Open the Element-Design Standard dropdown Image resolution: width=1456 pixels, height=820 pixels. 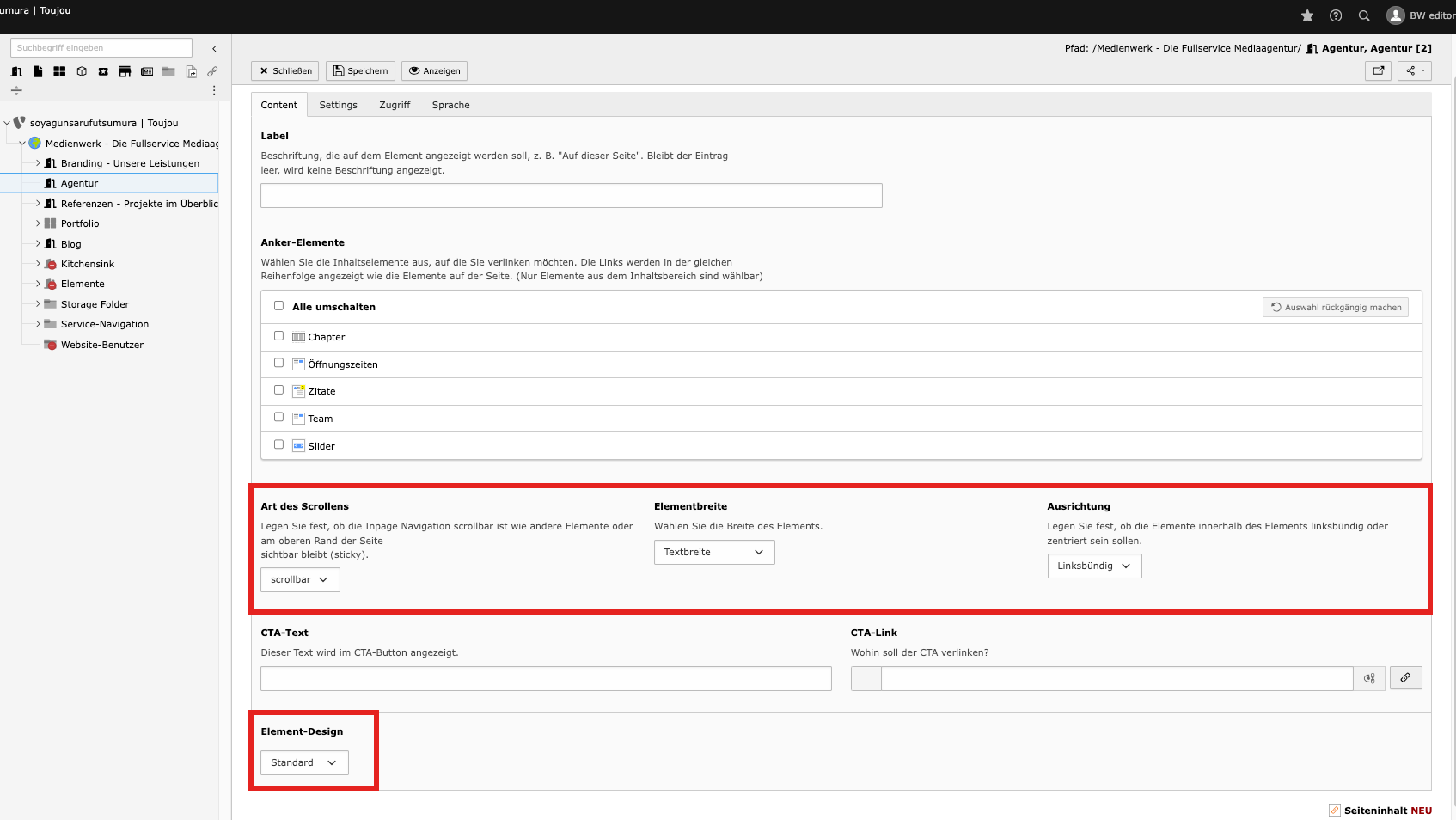pos(304,763)
